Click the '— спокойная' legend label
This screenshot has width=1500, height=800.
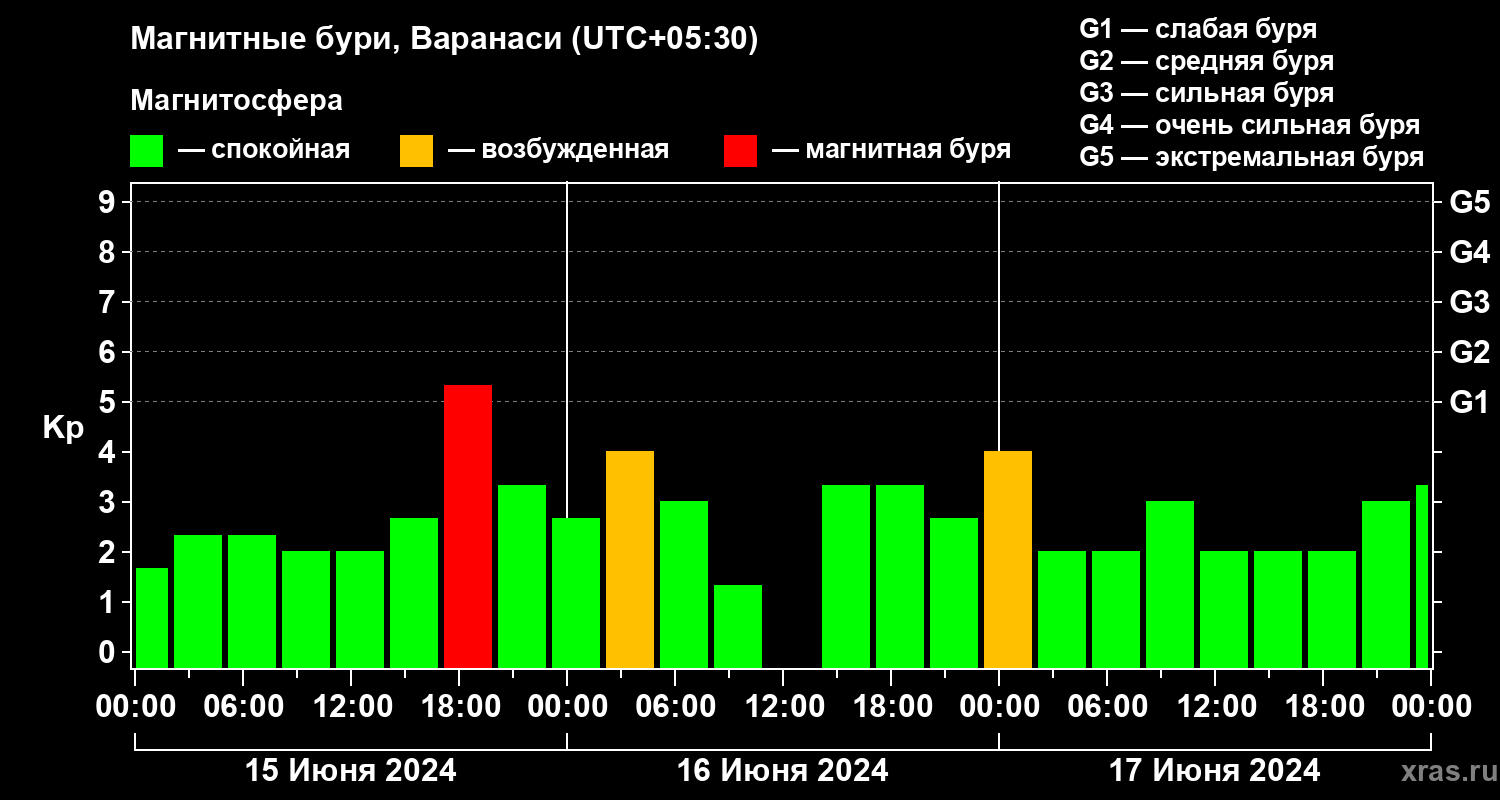coord(264,150)
